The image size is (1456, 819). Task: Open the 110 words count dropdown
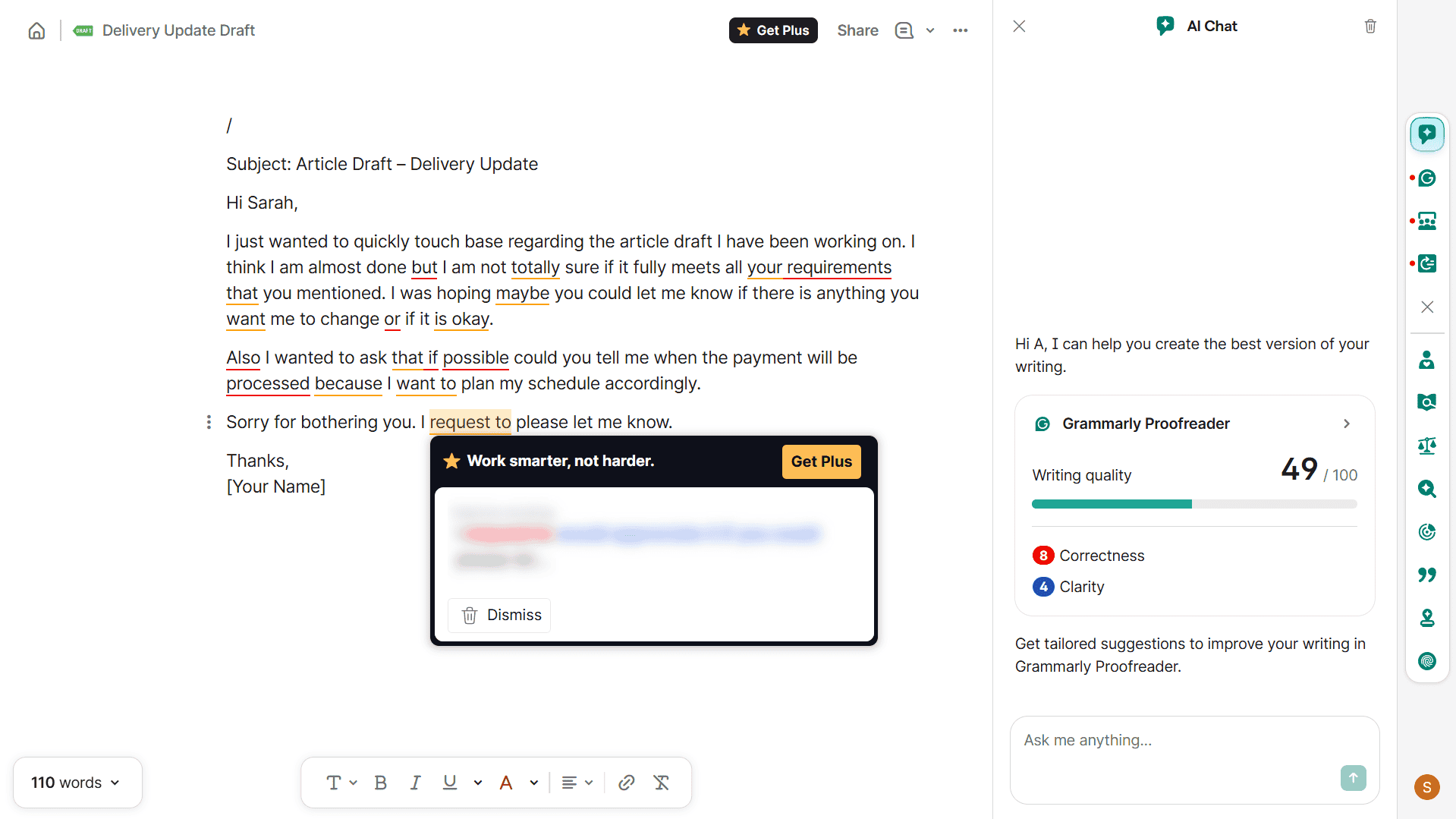tap(77, 783)
